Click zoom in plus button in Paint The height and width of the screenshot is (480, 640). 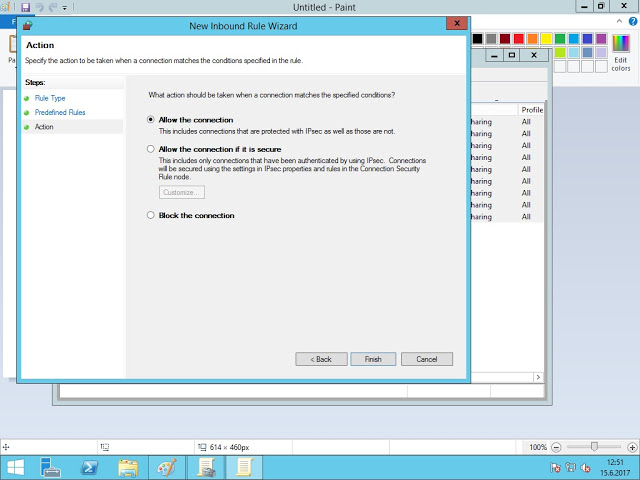click(x=631, y=447)
